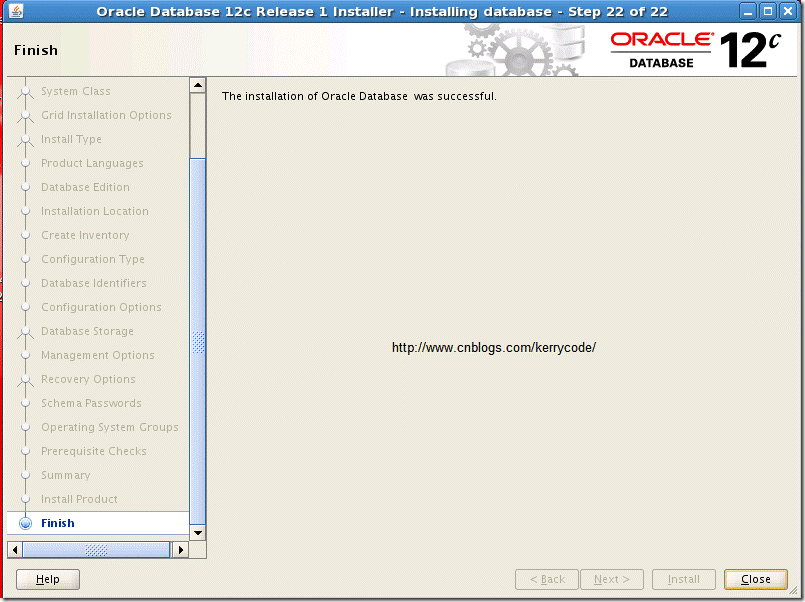This screenshot has height=602, width=805.
Task: Click the sidebar scroll right arrow
Action: pyautogui.click(x=180, y=550)
